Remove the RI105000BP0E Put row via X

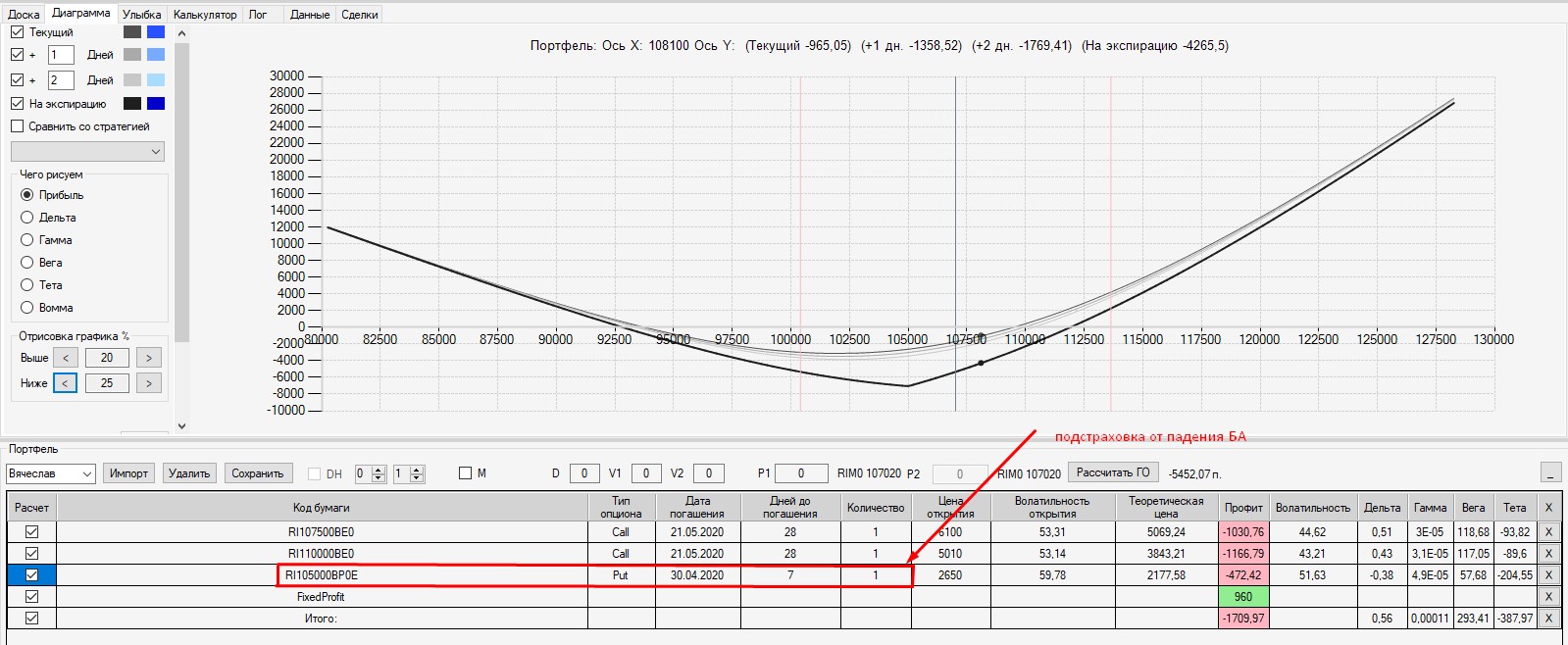(x=1548, y=575)
